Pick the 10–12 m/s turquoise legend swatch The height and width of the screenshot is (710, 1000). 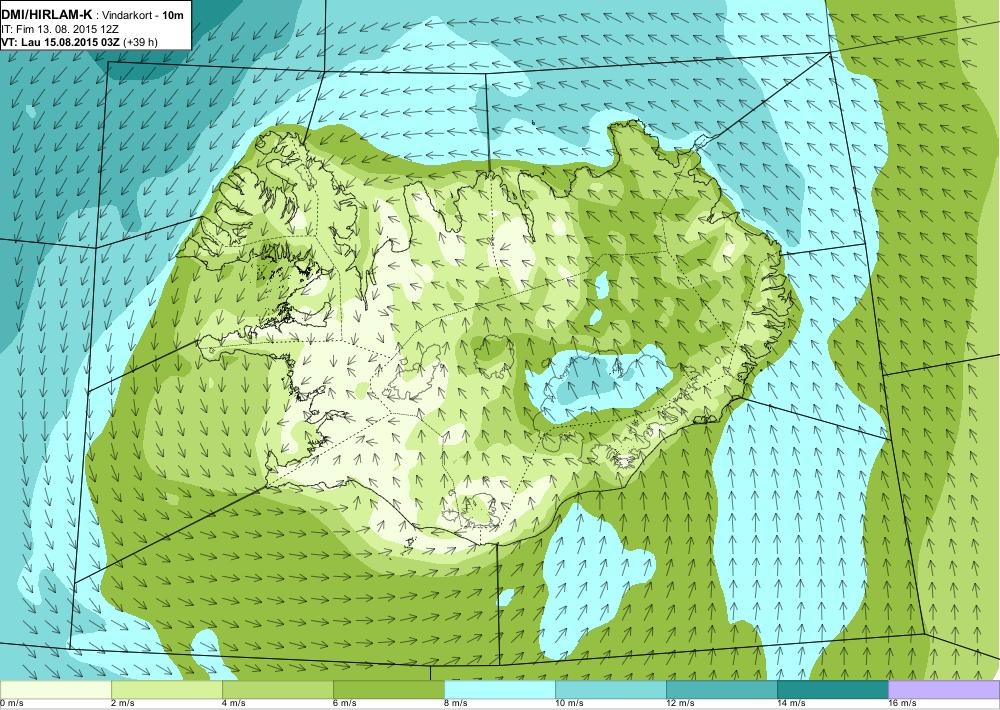pos(610,690)
